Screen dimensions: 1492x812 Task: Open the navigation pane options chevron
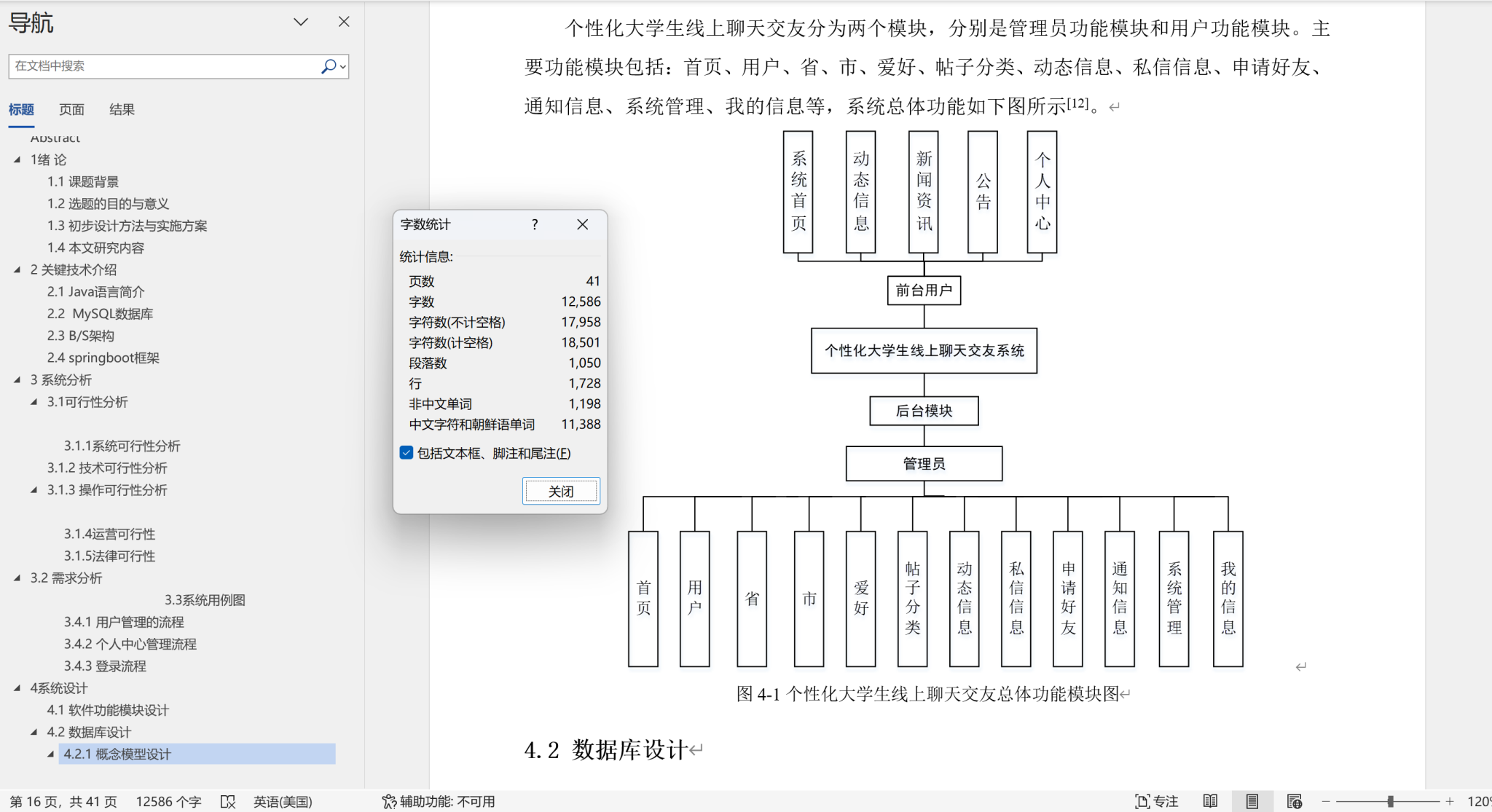(300, 22)
